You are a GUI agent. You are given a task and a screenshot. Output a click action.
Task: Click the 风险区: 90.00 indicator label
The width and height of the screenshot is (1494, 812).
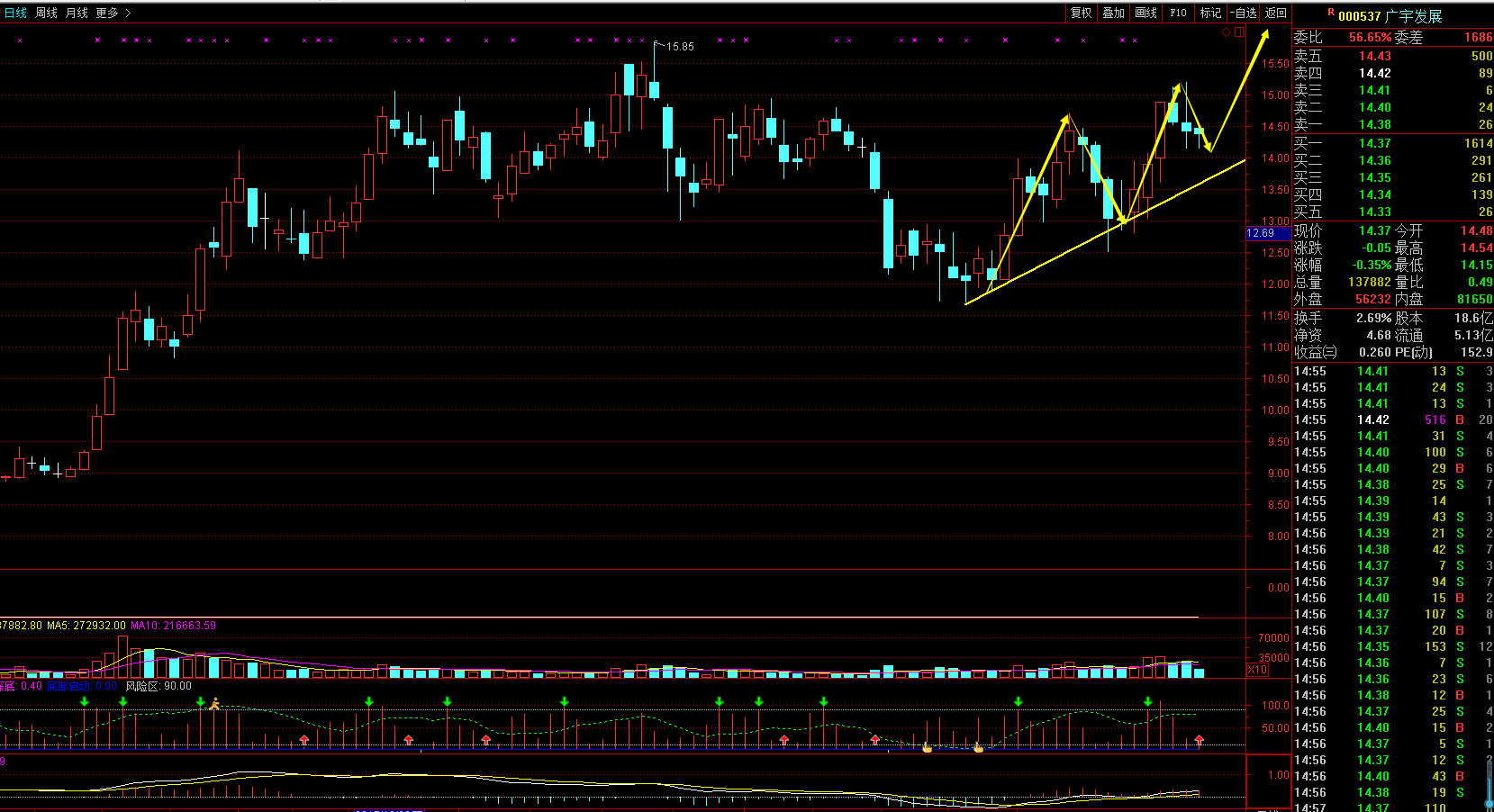(158, 686)
